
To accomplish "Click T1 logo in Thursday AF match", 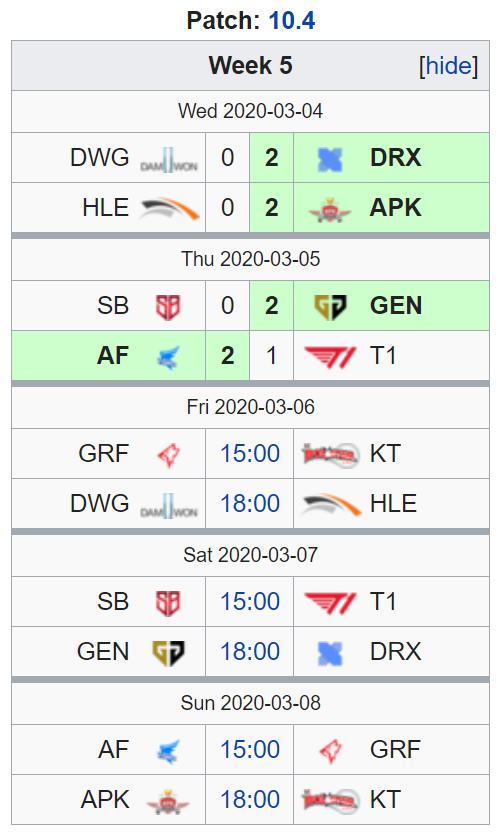I will coord(330,356).
